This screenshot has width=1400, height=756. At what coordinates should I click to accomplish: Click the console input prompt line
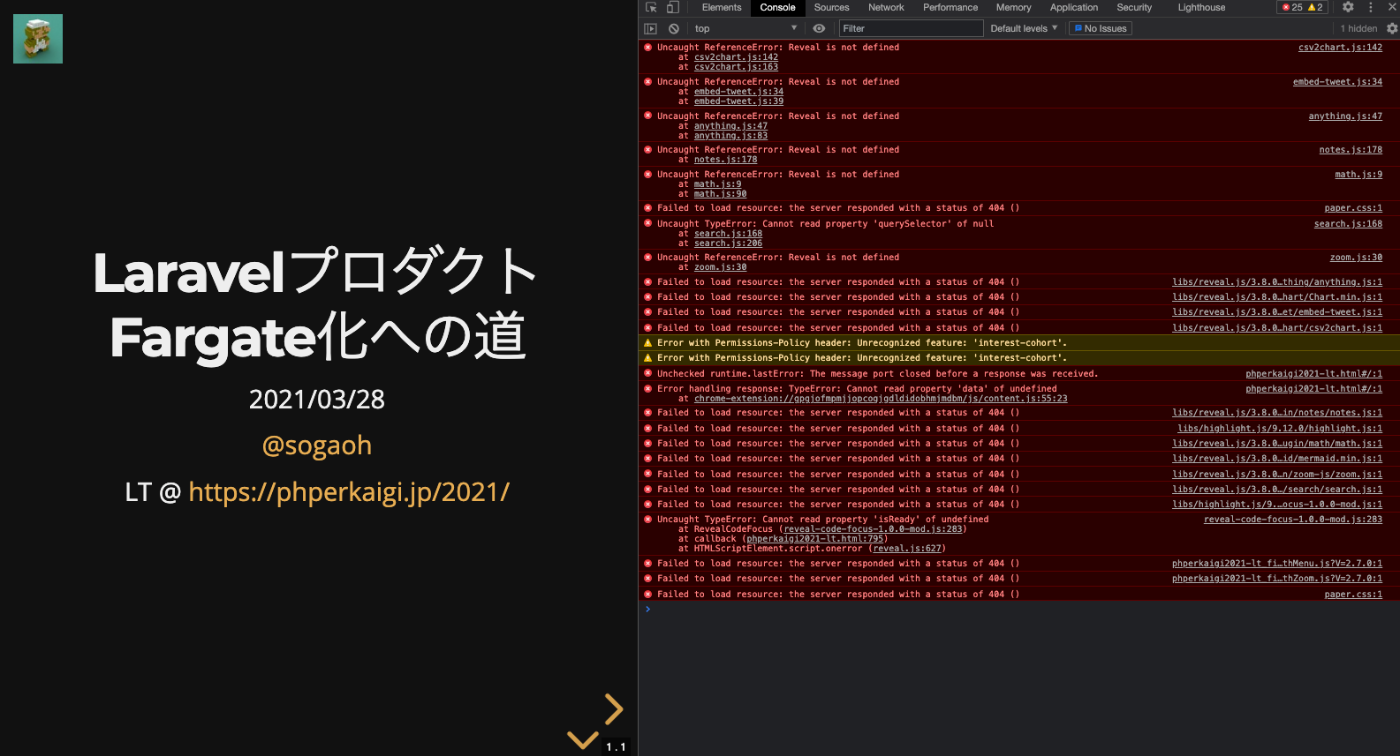1019,609
